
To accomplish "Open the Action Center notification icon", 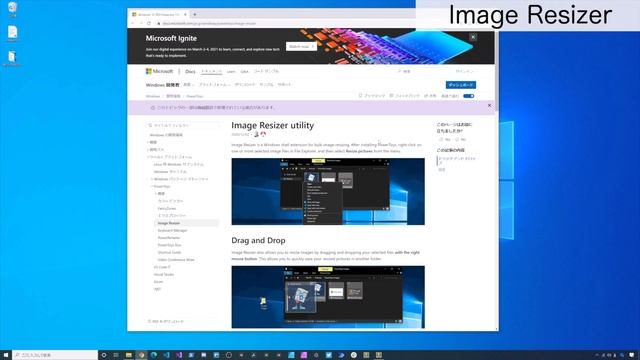I will click(632, 355).
